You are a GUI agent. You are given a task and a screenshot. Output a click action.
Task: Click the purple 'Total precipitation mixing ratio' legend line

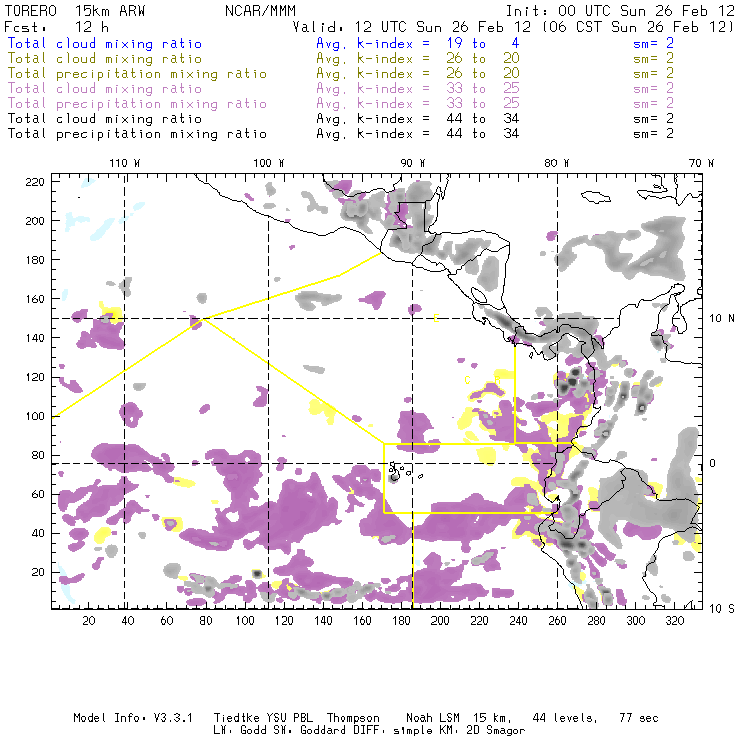coord(137,104)
